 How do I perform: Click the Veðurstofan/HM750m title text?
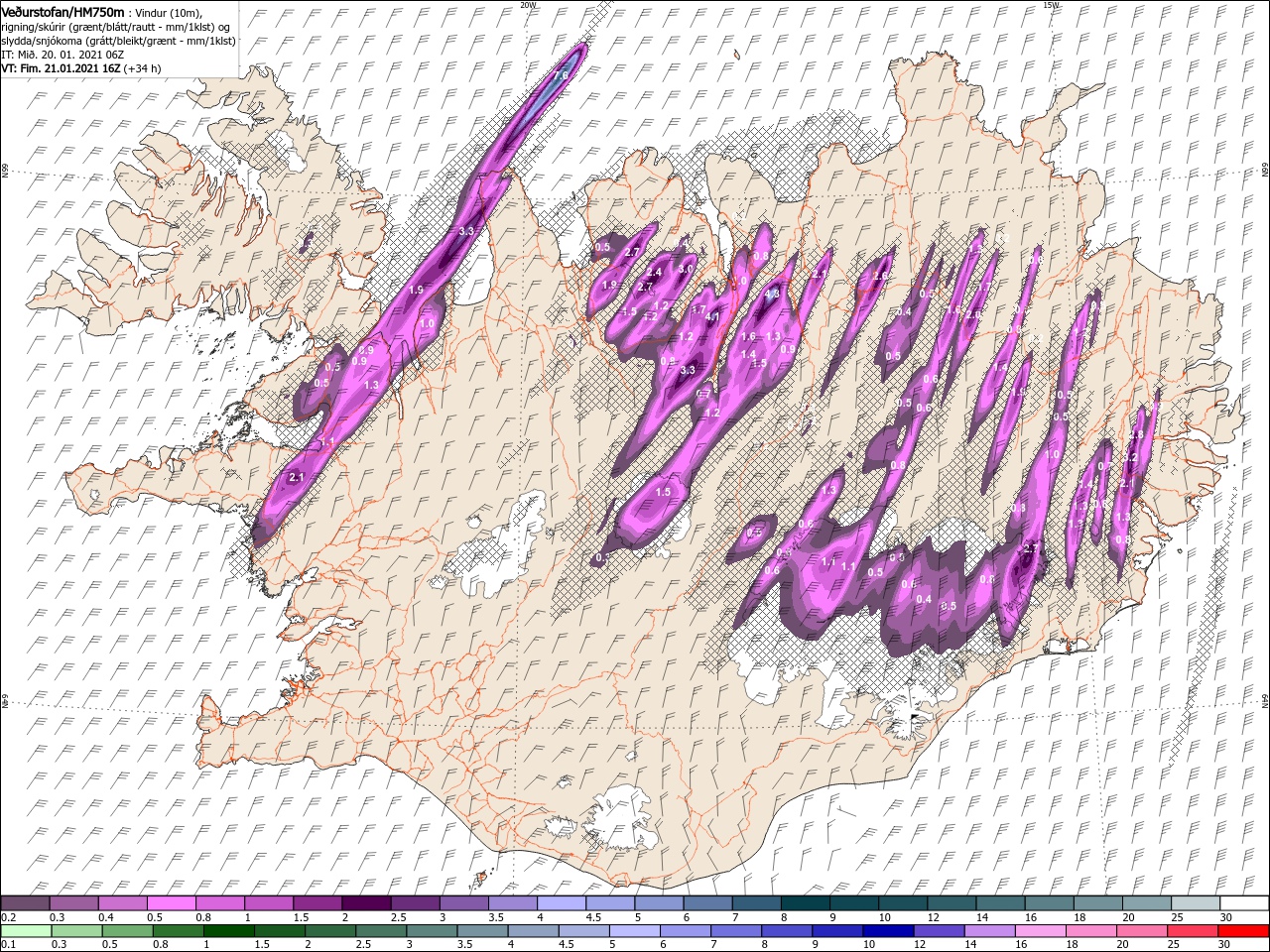tap(63, 11)
